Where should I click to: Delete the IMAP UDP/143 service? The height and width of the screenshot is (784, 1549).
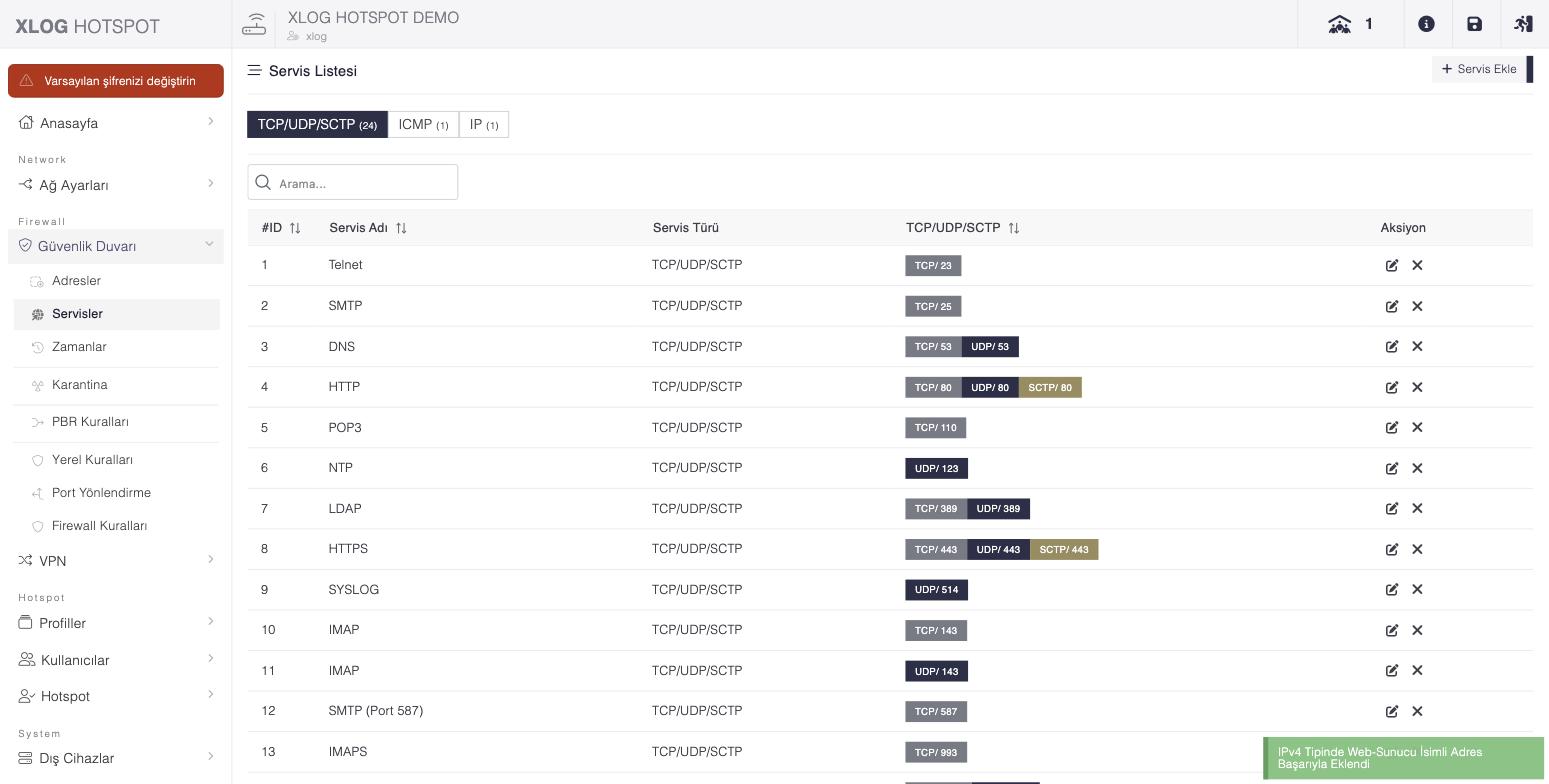coord(1417,670)
